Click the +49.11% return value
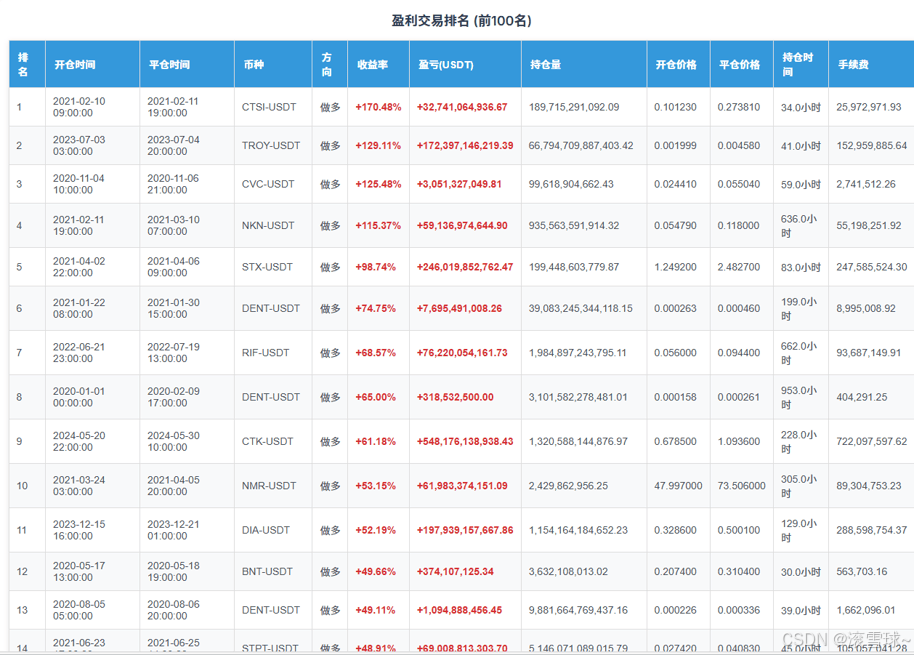Screen dimensions: 915x655 click(x=375, y=611)
